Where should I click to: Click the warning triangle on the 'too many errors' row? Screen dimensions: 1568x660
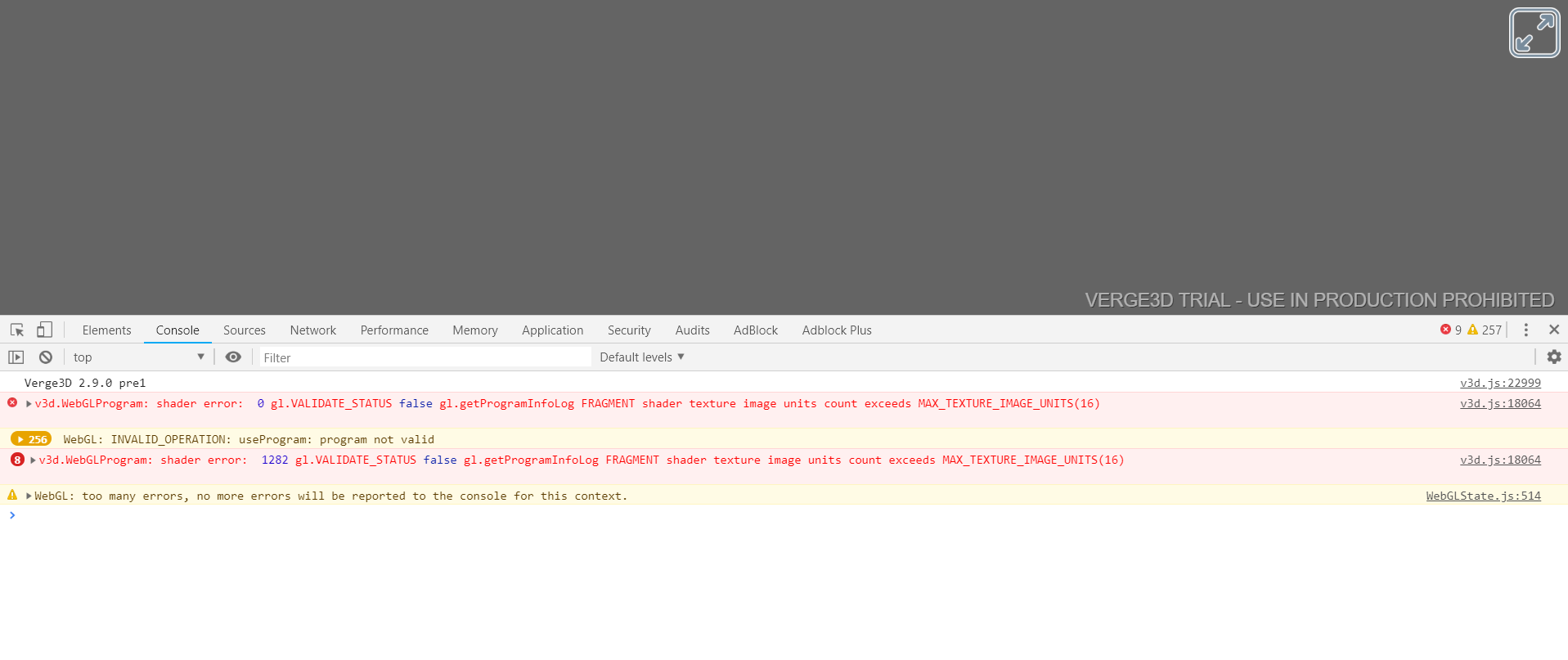[12, 495]
